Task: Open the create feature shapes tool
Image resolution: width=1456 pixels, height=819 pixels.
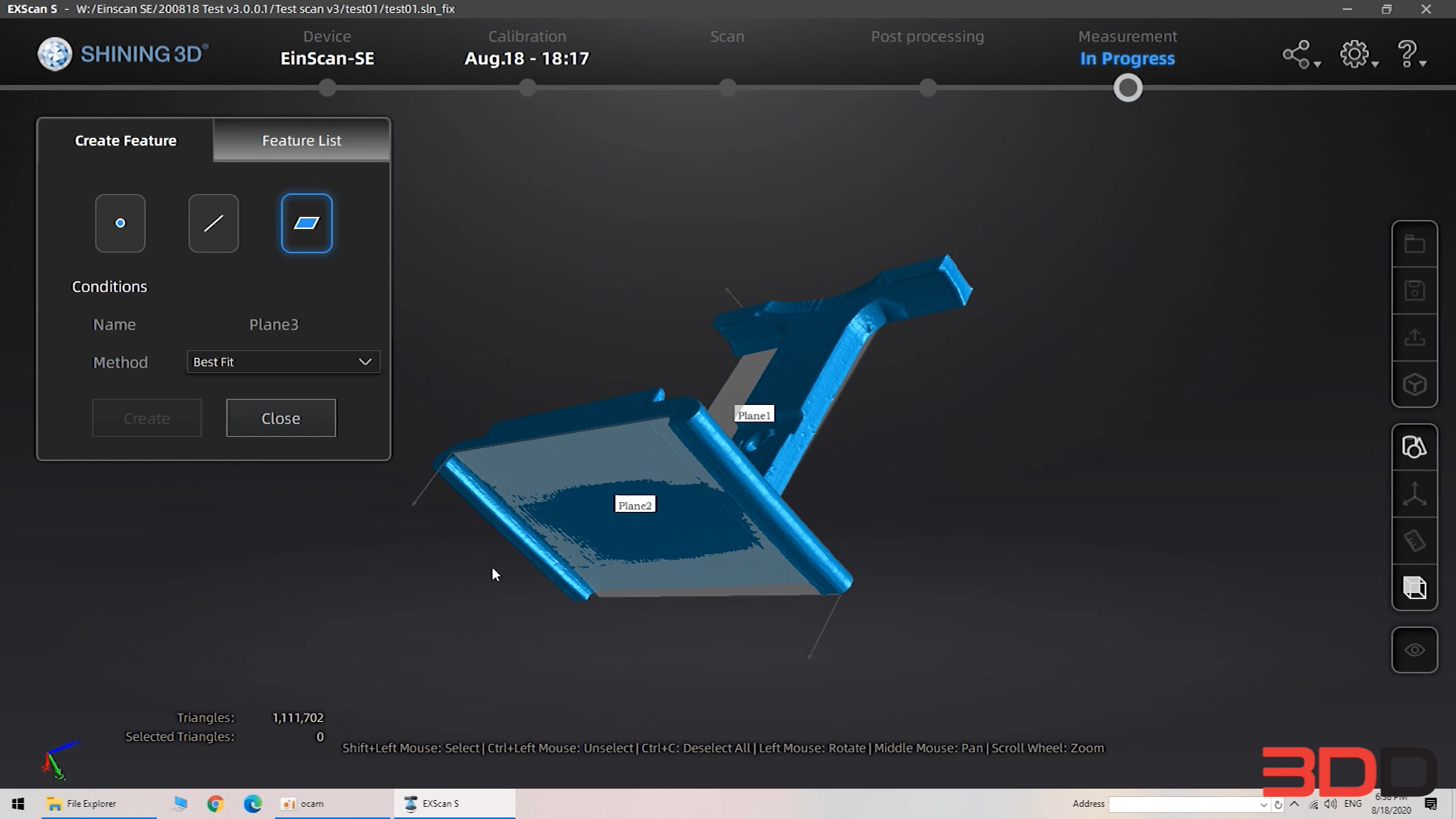Action: point(1414,447)
